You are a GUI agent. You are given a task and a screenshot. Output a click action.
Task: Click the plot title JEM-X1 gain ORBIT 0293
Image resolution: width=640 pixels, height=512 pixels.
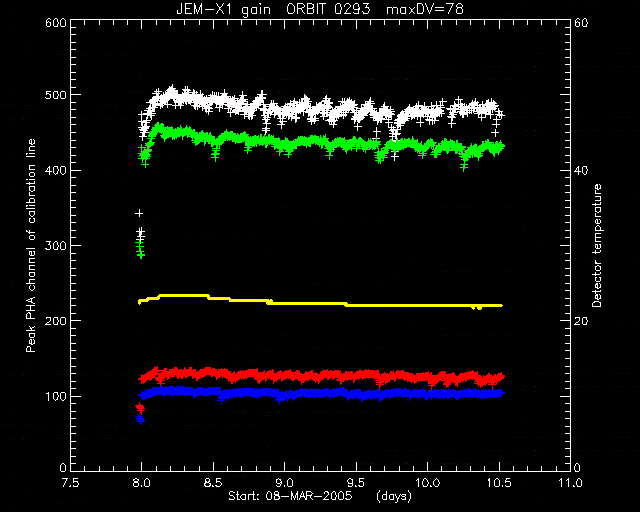[273, 9]
